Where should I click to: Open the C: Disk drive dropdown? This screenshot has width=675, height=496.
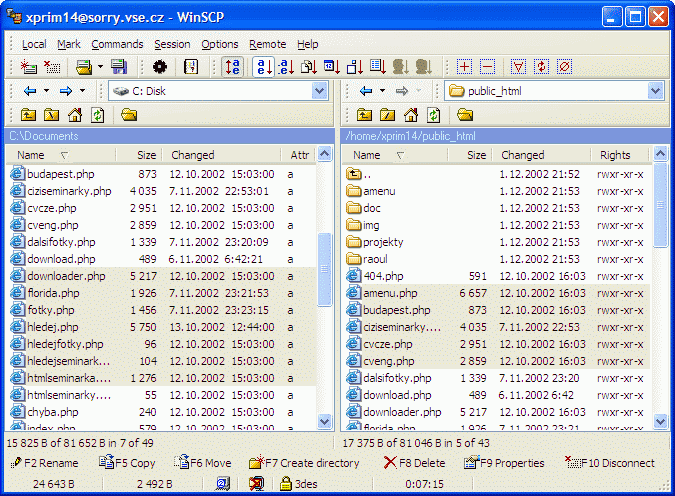tap(319, 91)
